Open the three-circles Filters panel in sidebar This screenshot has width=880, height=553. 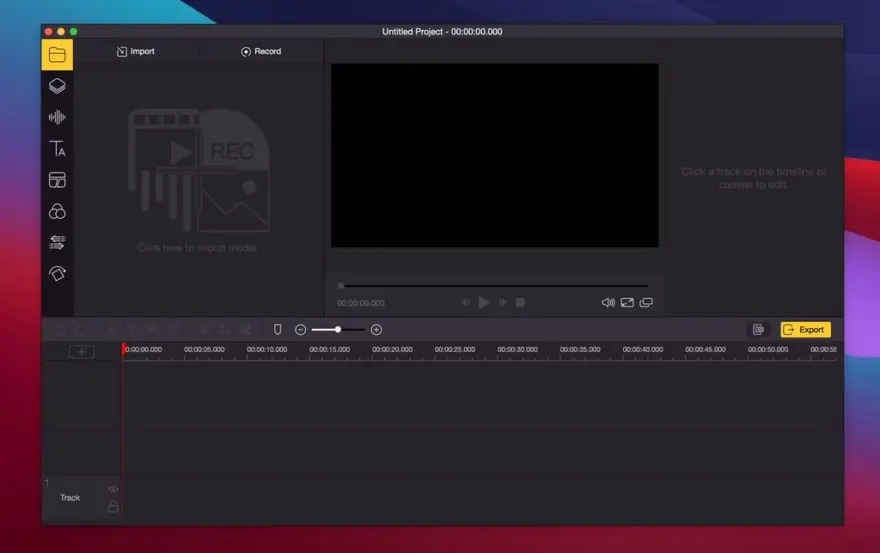(57, 211)
